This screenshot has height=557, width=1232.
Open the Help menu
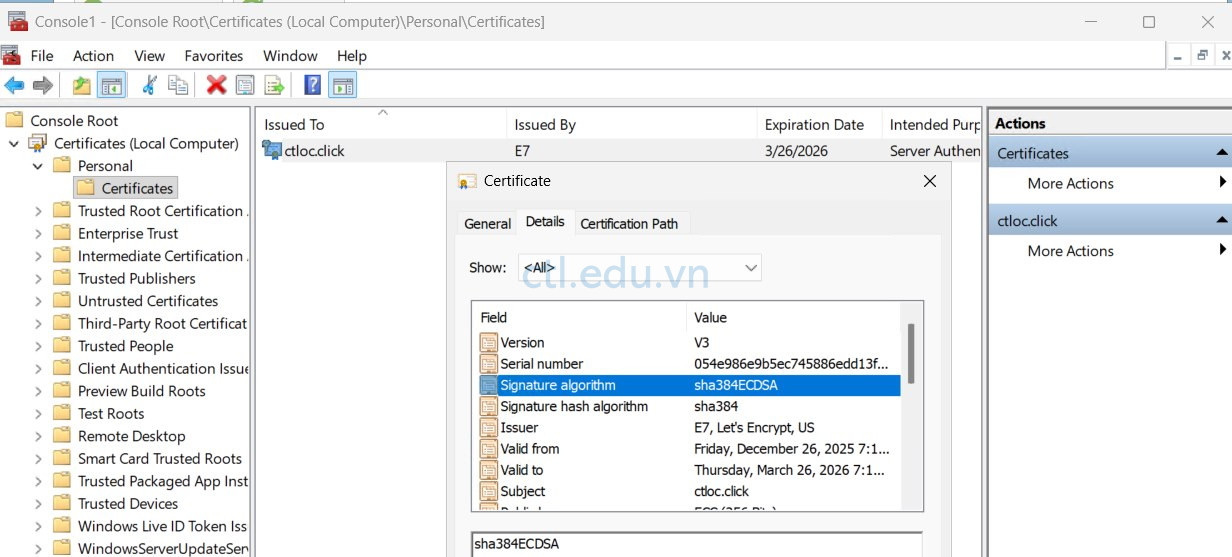point(352,56)
